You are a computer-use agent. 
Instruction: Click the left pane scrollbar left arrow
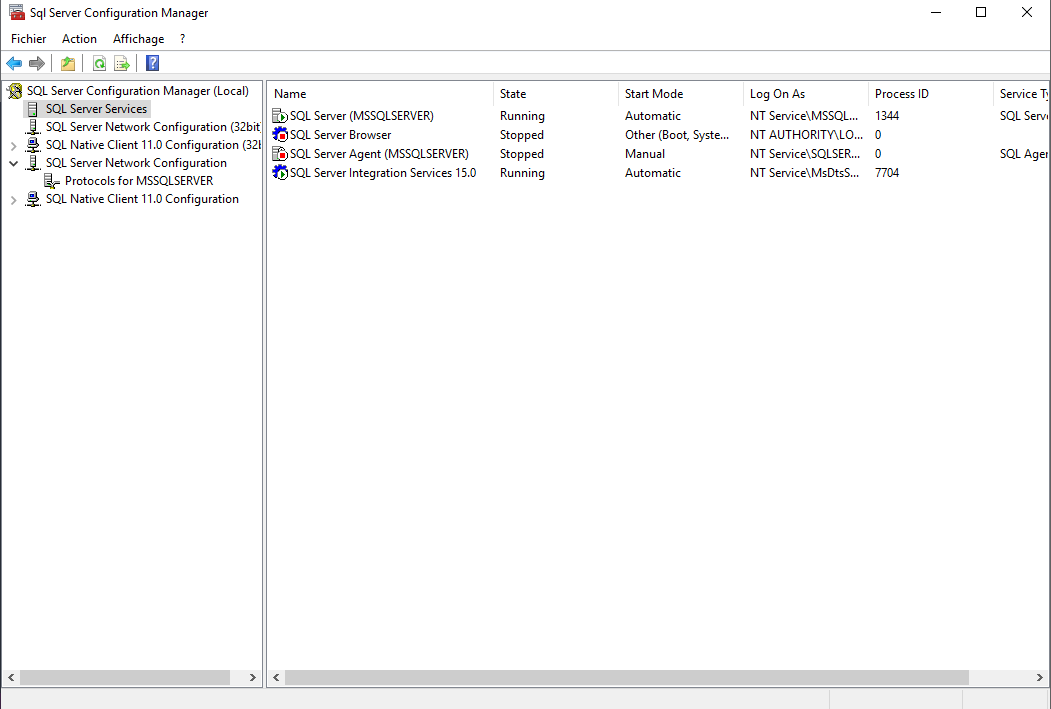tap(11, 678)
